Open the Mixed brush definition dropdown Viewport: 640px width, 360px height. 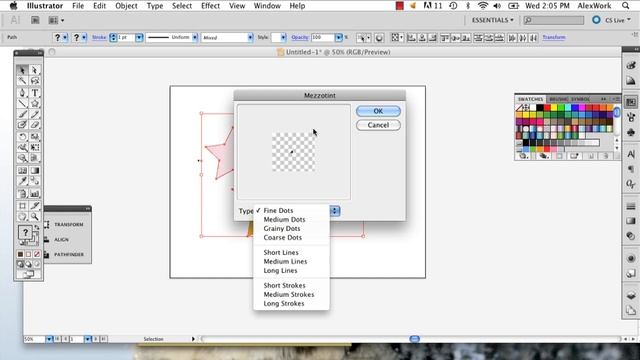pyautogui.click(x=250, y=38)
